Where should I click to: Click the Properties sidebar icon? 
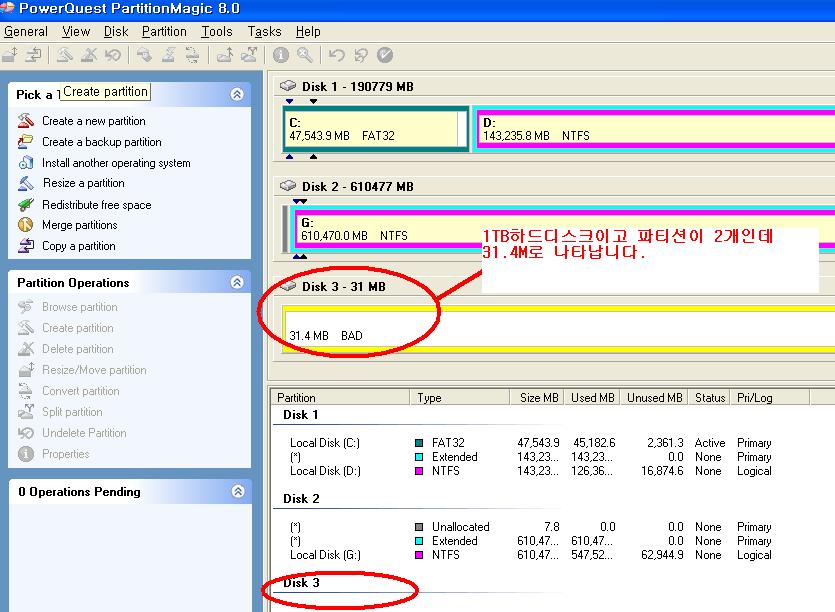tap(26, 454)
